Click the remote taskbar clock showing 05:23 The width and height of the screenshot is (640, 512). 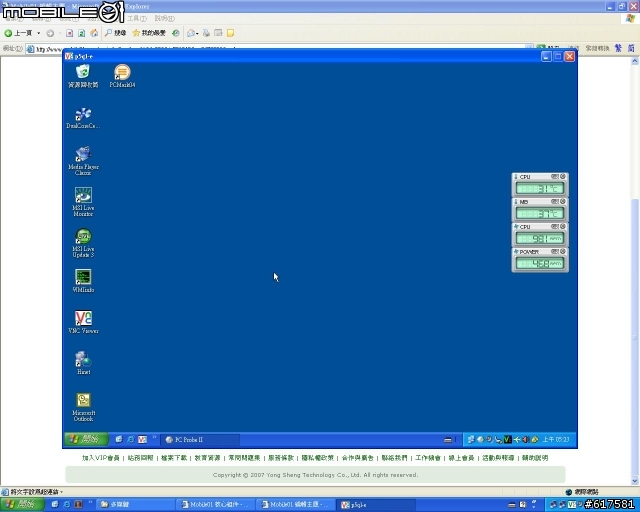tap(556, 439)
